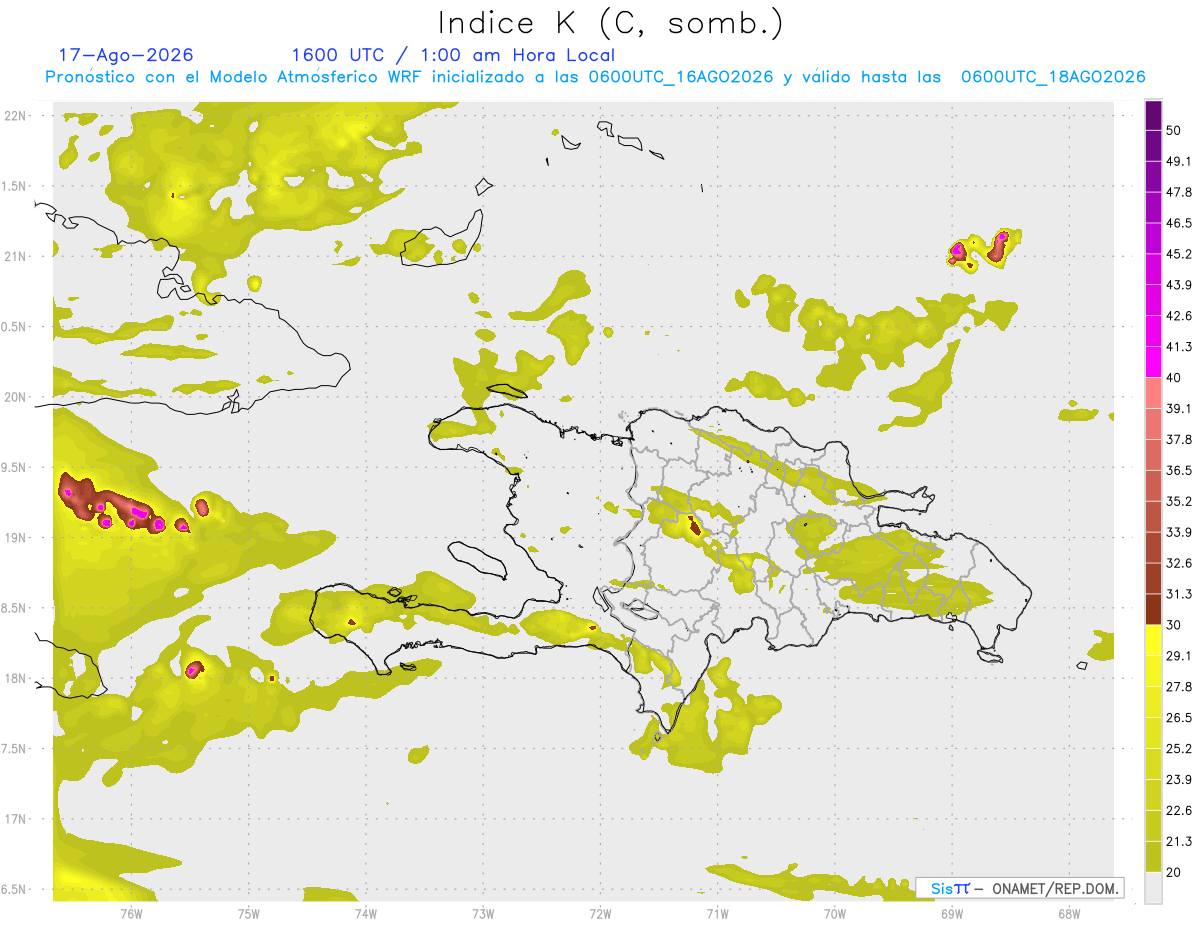The width and height of the screenshot is (1200, 927).
Task: Click the "21N" latitude label
Action: 15,256
